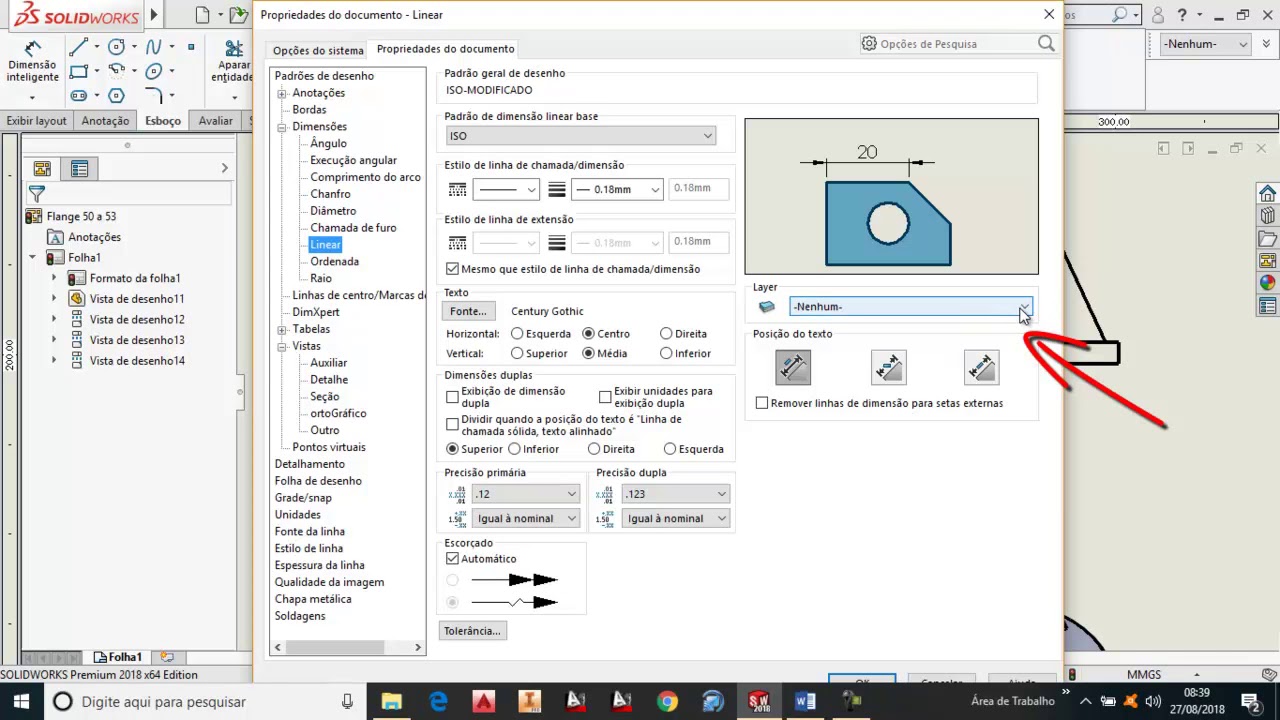The width and height of the screenshot is (1280, 720).
Task: Open the base linear dimension standard ISO dropdown
Action: 580,136
